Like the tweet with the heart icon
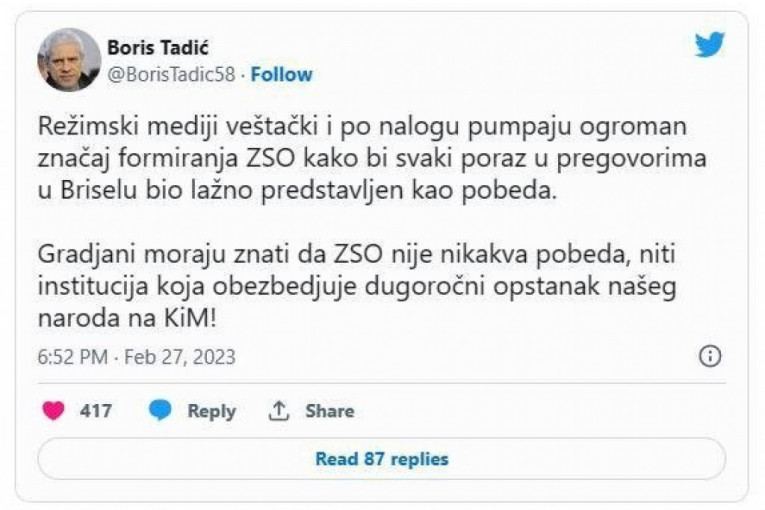765x510 pixels. tap(53, 411)
